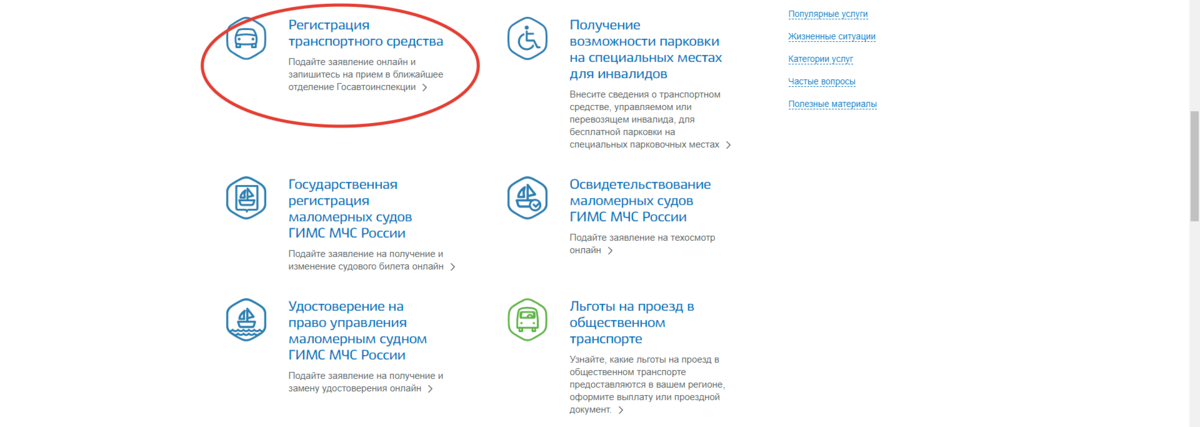Open Регистрация транспортного средства heading link

[x=365, y=33]
